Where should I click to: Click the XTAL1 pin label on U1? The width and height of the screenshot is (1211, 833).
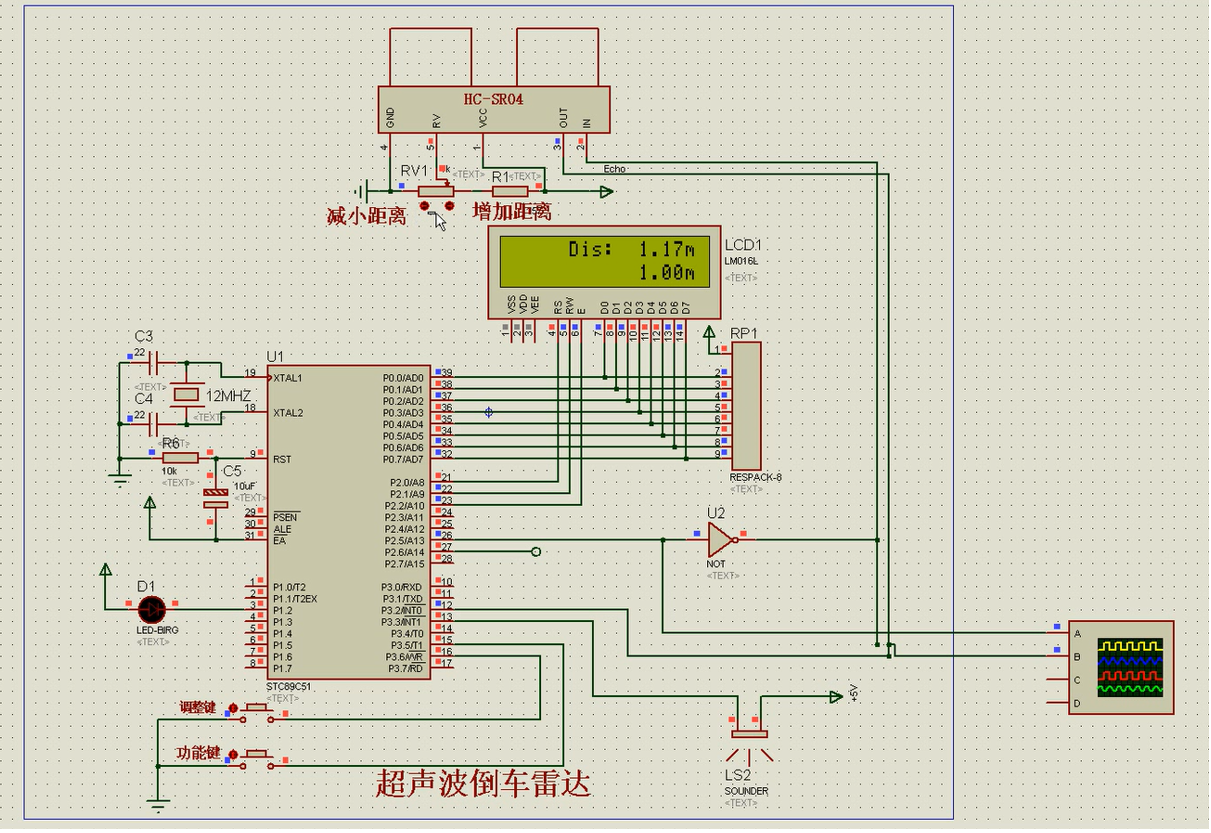click(x=287, y=378)
